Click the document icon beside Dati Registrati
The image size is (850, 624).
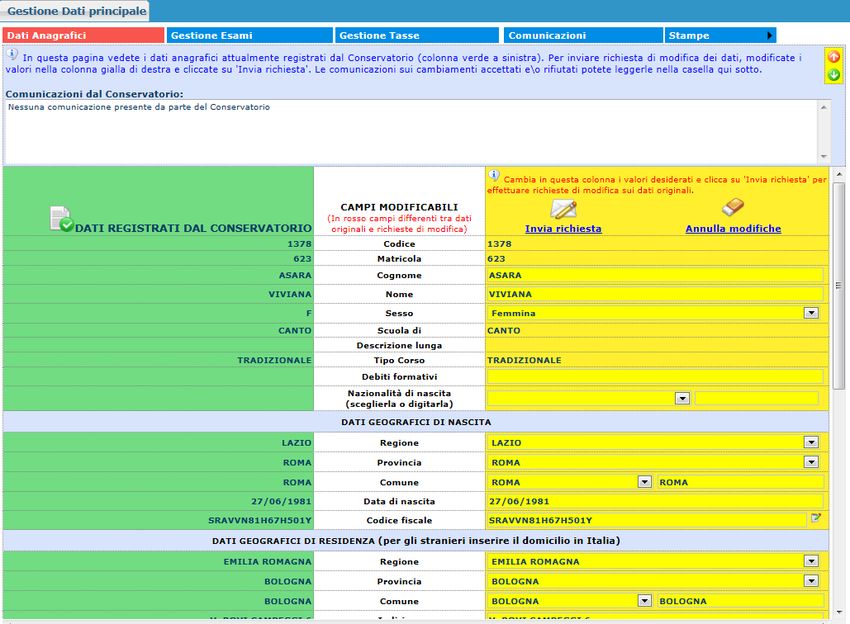[62, 219]
